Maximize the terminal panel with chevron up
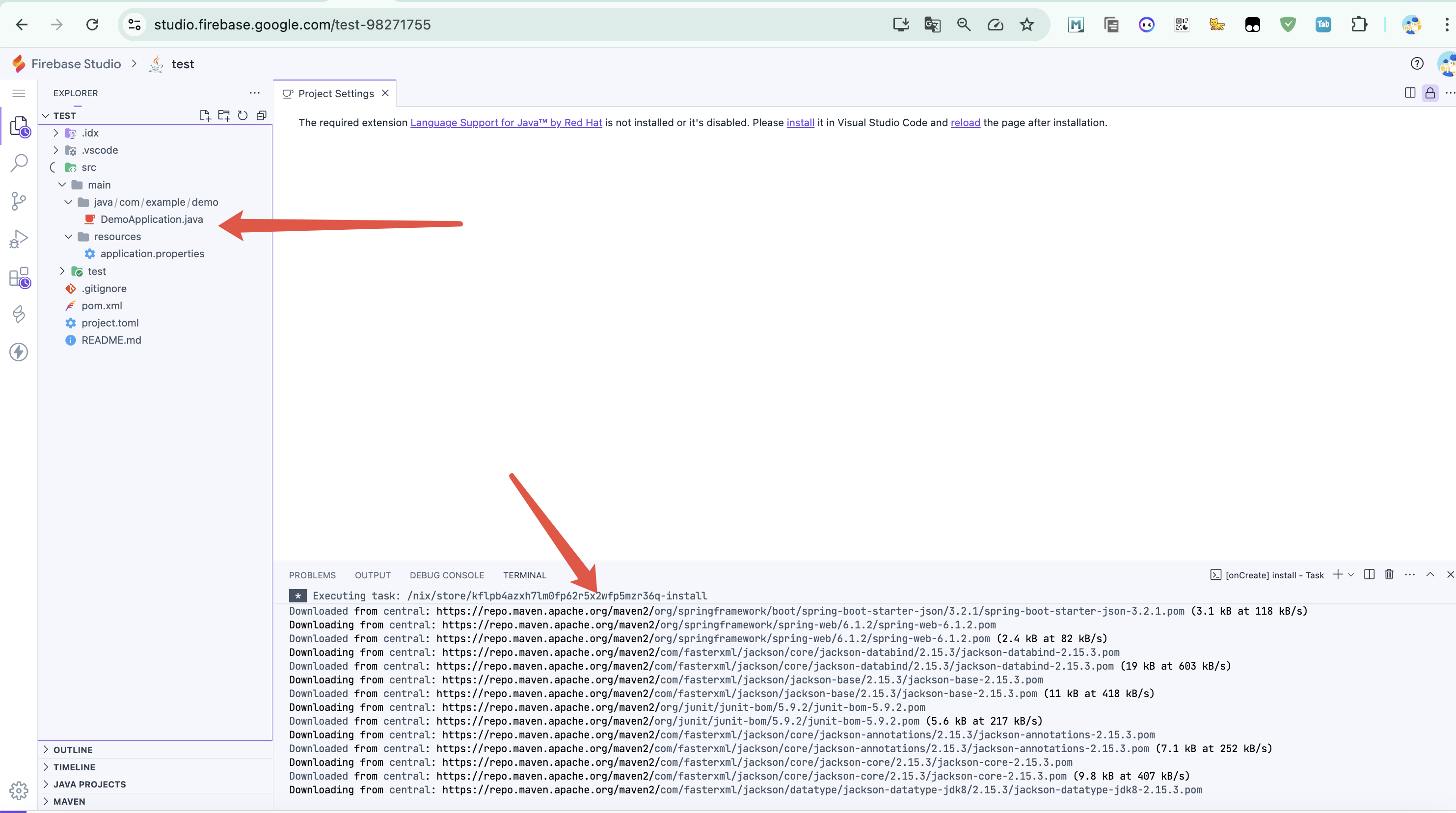Screen dimensions: 1456x813 (1430, 574)
